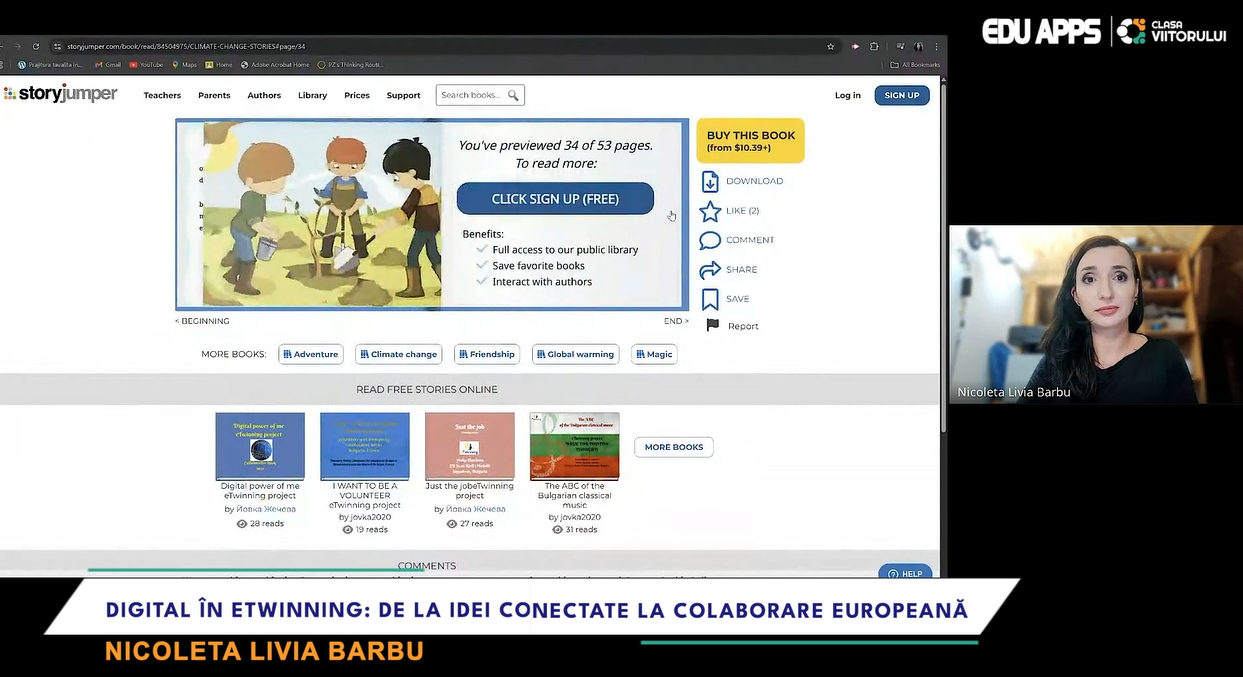Image resolution: width=1243 pixels, height=677 pixels.
Task: Open the Maps bookmark
Action: 185,65
